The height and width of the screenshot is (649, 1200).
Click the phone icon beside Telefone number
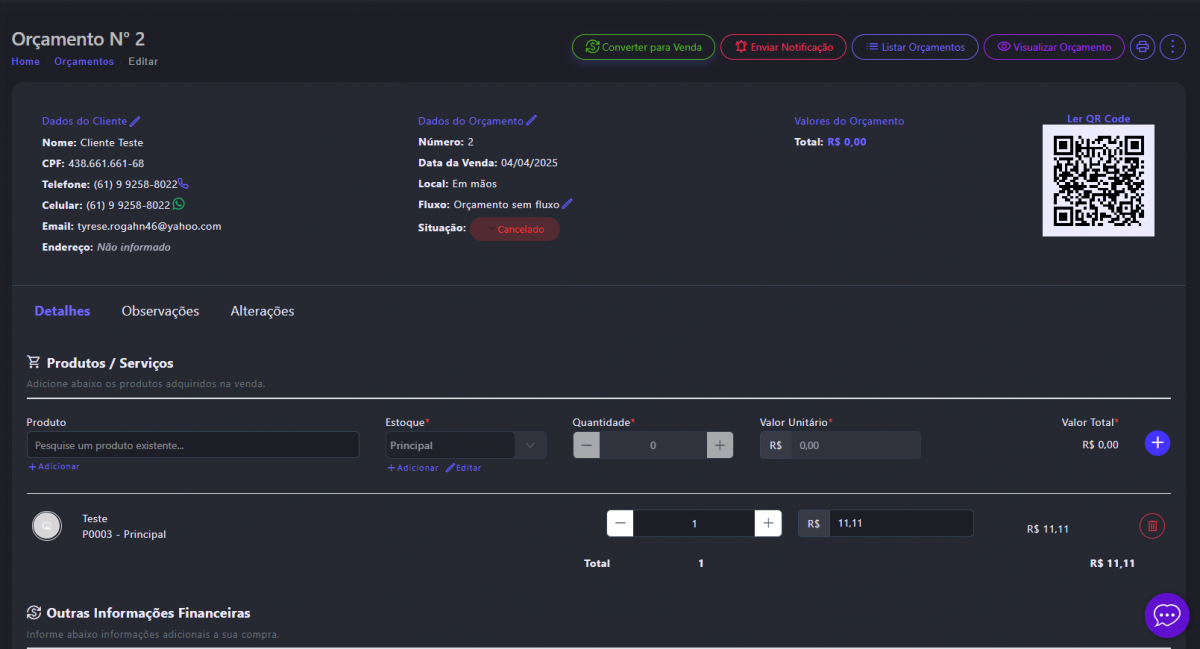pos(183,184)
